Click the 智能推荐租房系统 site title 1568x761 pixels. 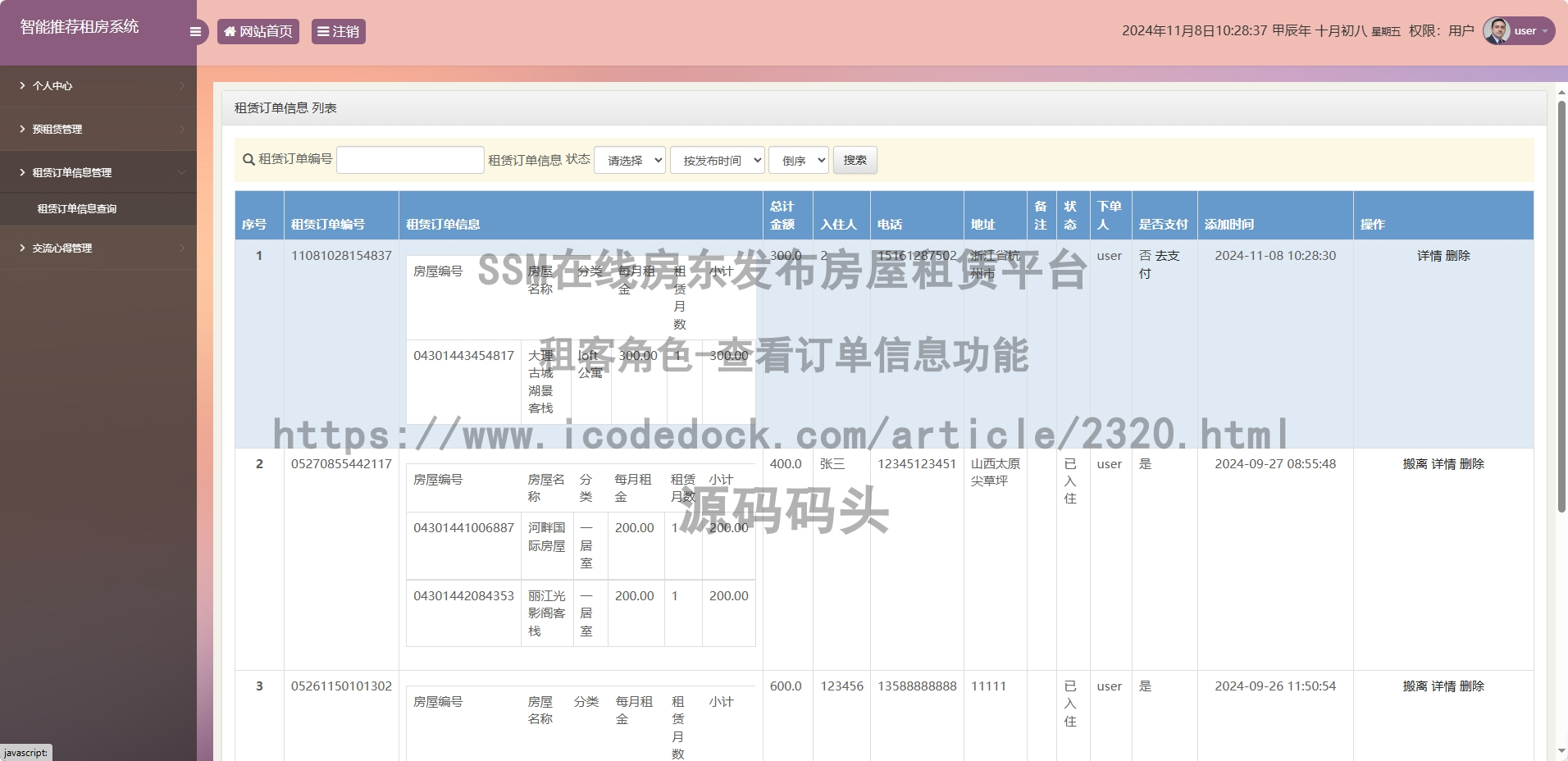click(x=80, y=27)
